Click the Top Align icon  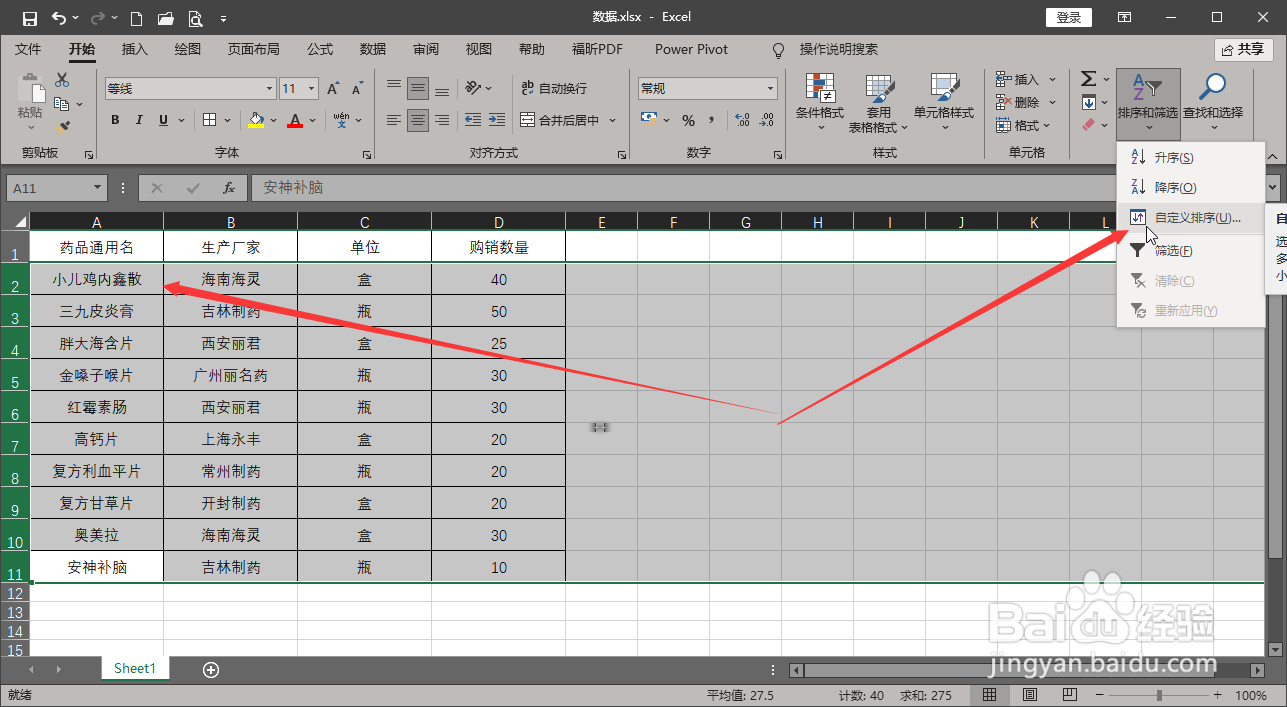tap(394, 88)
